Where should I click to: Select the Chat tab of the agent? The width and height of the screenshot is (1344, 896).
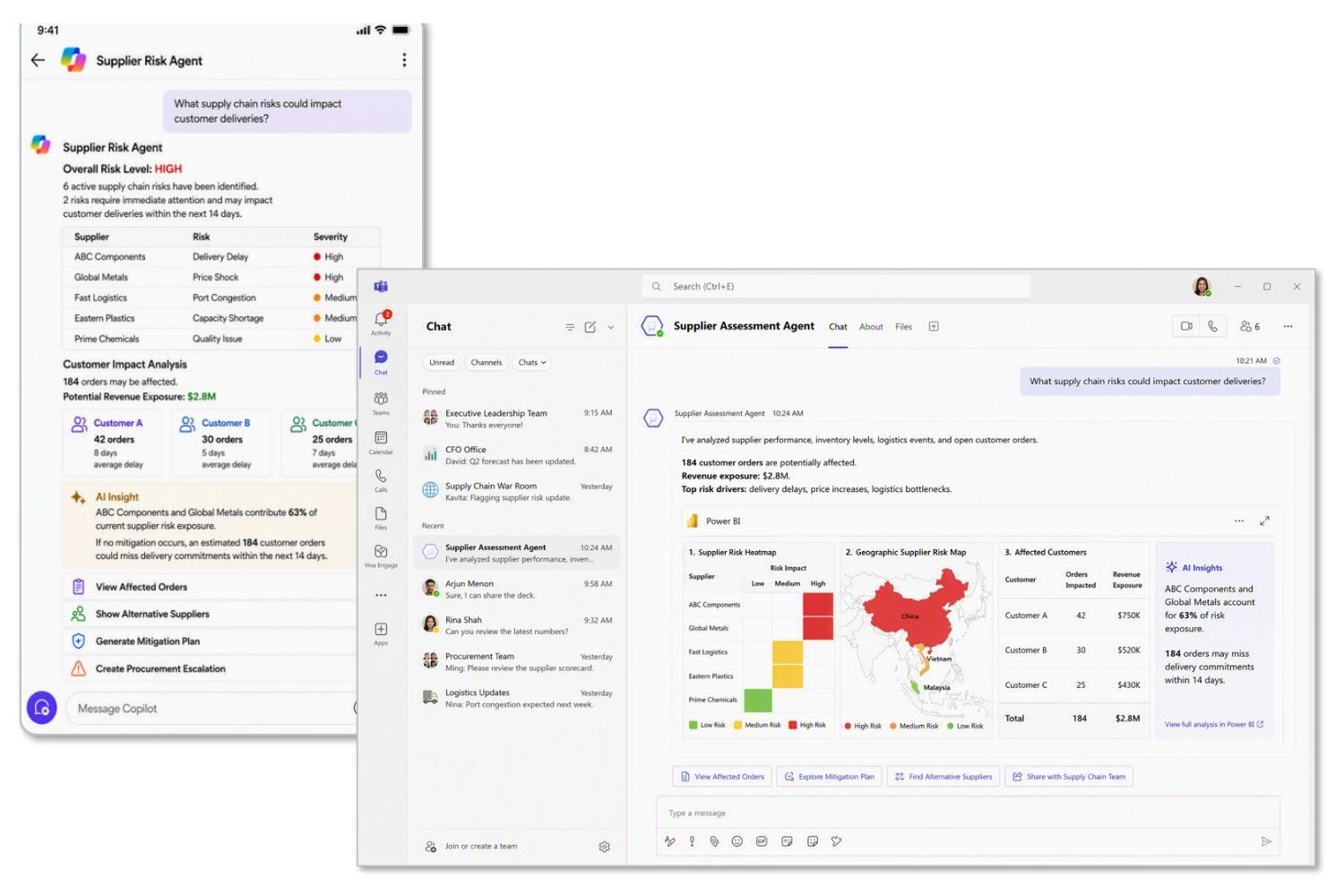pos(838,327)
